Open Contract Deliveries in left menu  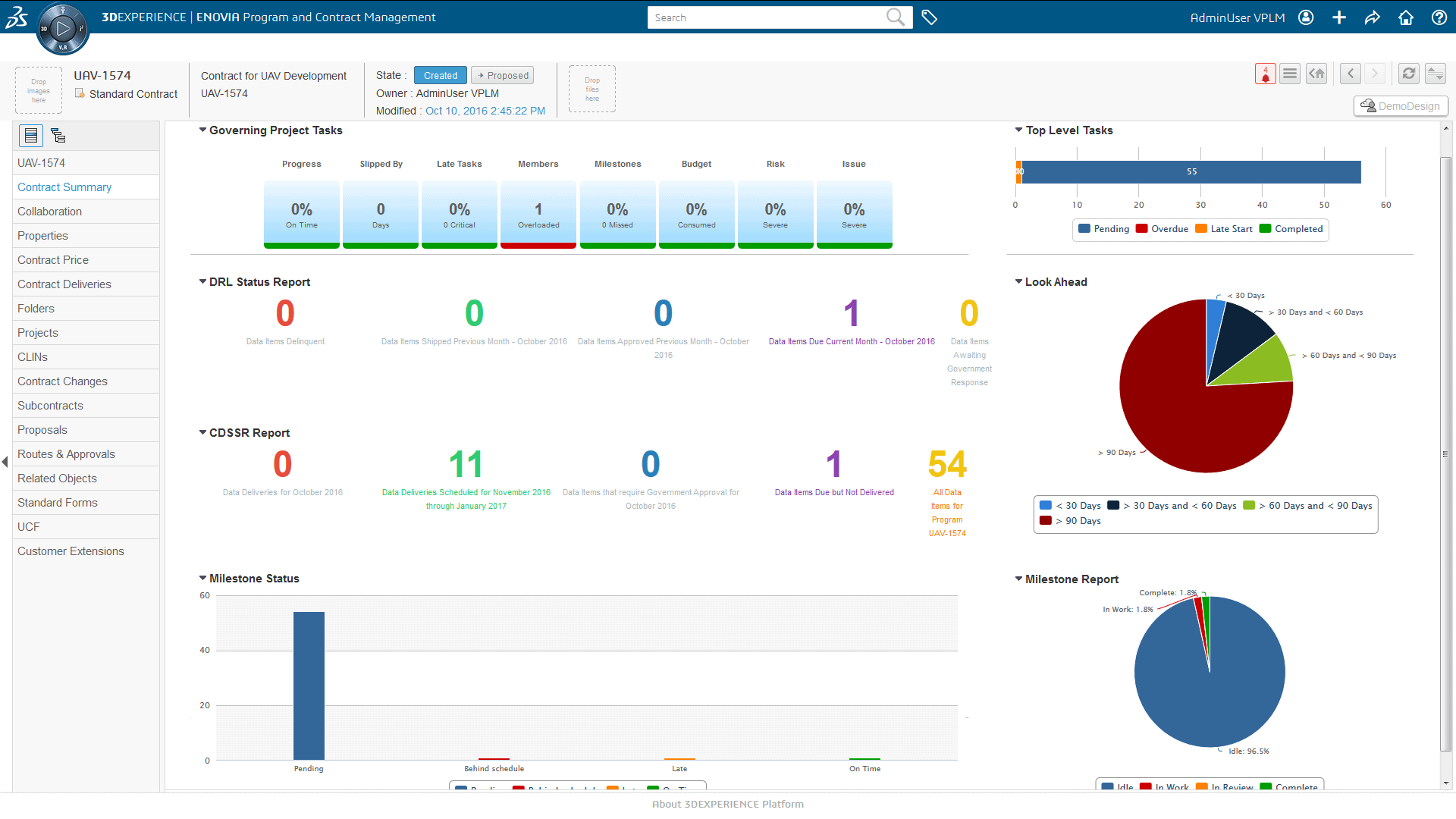point(64,284)
